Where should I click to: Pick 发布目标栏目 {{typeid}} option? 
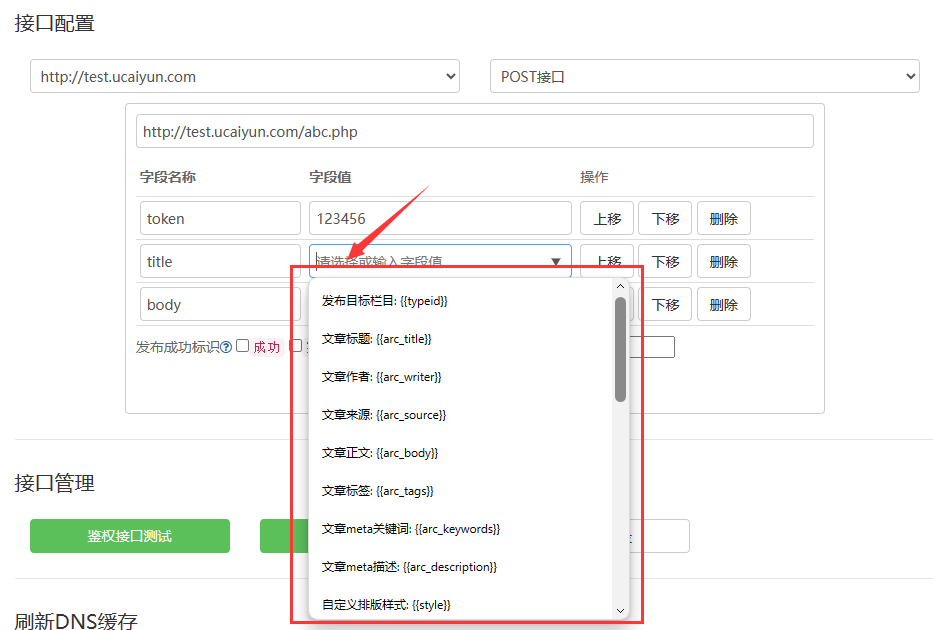coord(385,301)
